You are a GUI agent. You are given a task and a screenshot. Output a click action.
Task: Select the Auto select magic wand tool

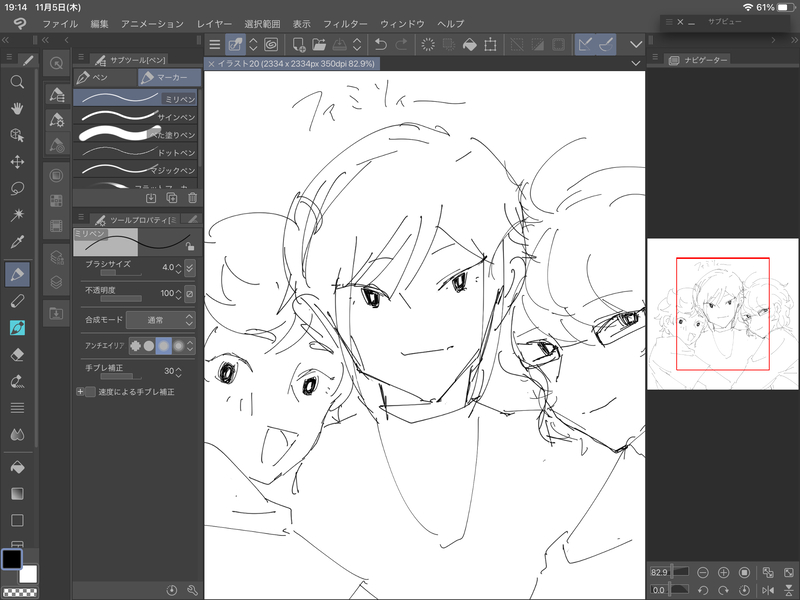[17, 215]
